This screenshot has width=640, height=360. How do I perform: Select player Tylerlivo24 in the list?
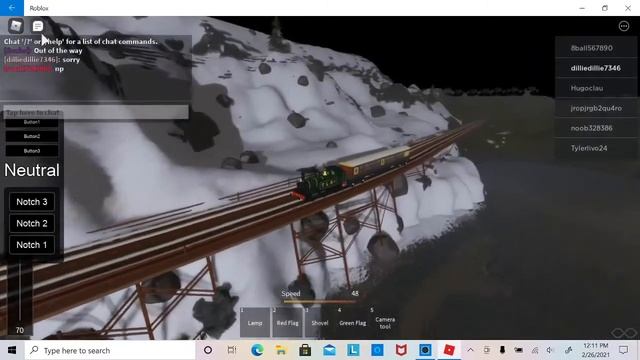(596, 148)
